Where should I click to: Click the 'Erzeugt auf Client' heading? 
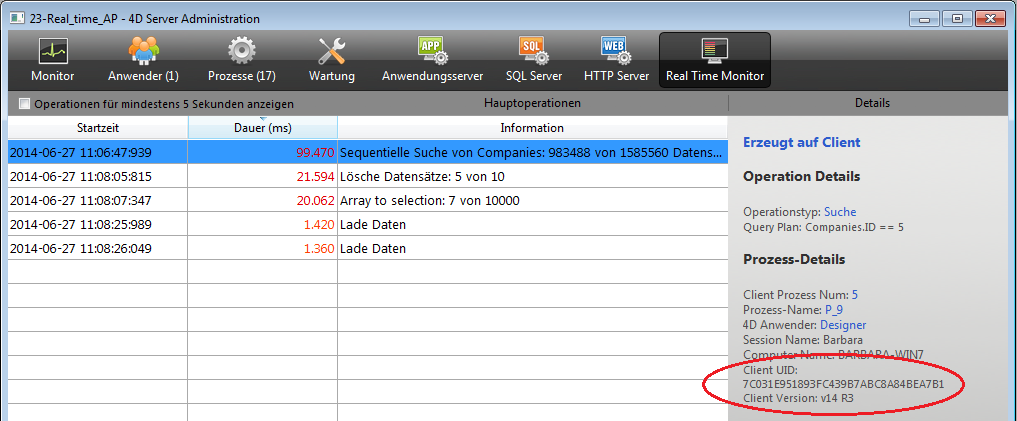pyautogui.click(x=802, y=143)
